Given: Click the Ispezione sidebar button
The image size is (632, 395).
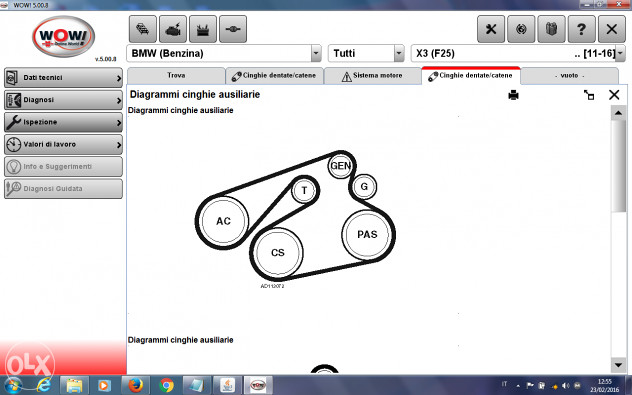Looking at the screenshot, I should (x=63, y=122).
